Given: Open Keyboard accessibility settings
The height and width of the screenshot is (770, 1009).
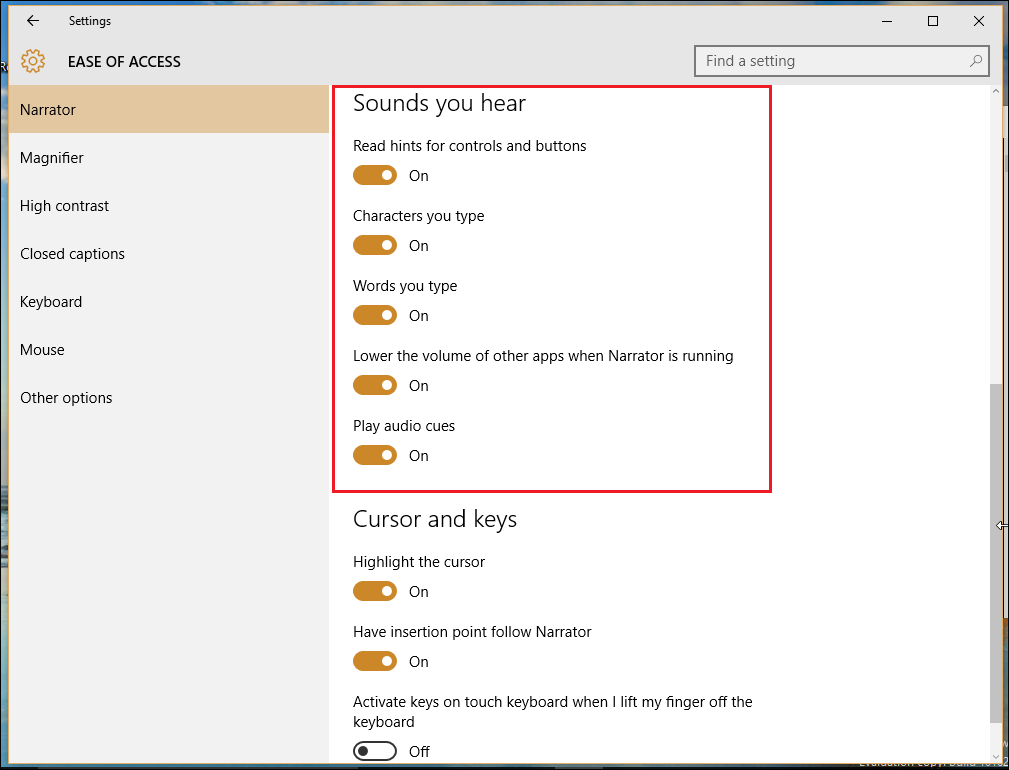Looking at the screenshot, I should click(x=169, y=302).
